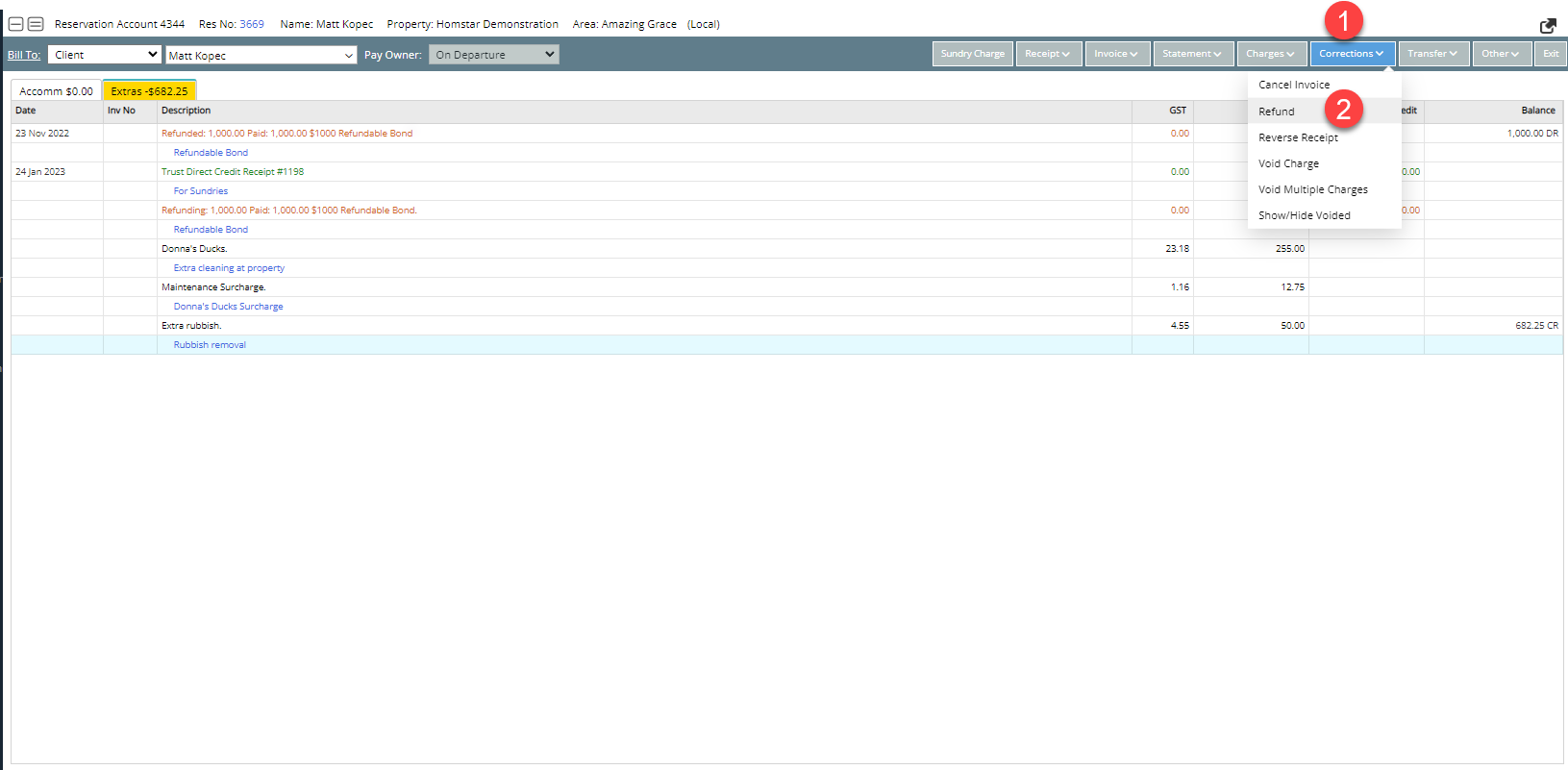Open the Bill To Client dropdown
Screen dimensions: 1568x770
(105, 55)
